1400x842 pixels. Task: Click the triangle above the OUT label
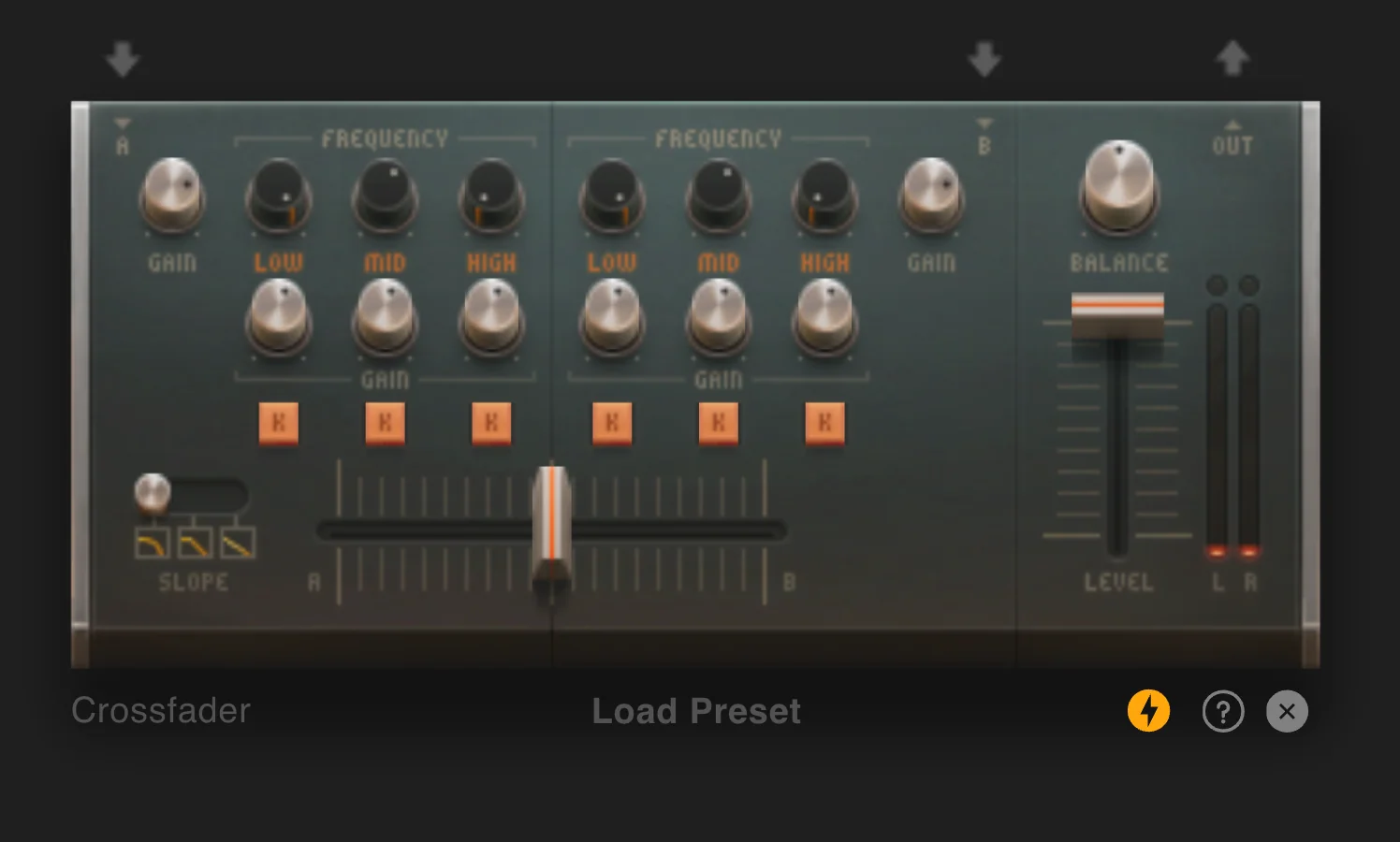point(1233,124)
